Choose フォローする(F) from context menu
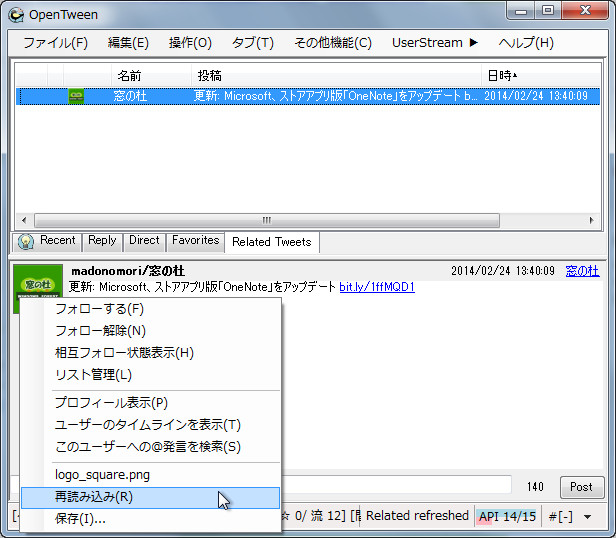 [x=150, y=309]
